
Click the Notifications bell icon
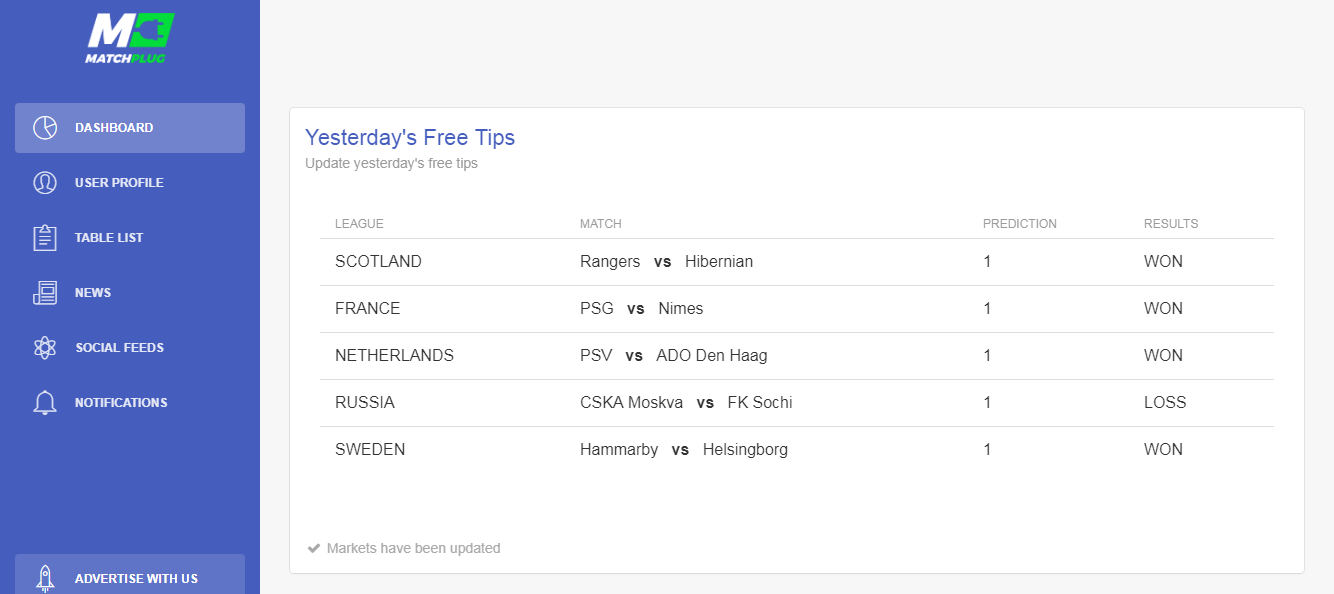coord(45,403)
